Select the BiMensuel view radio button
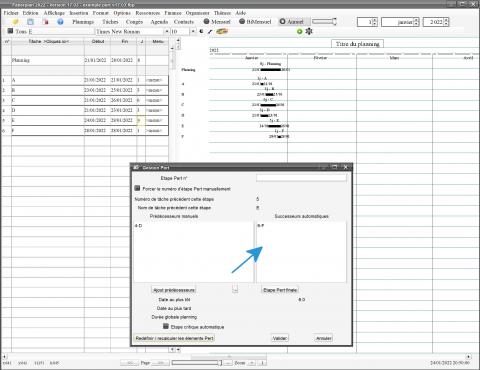 [242, 21]
